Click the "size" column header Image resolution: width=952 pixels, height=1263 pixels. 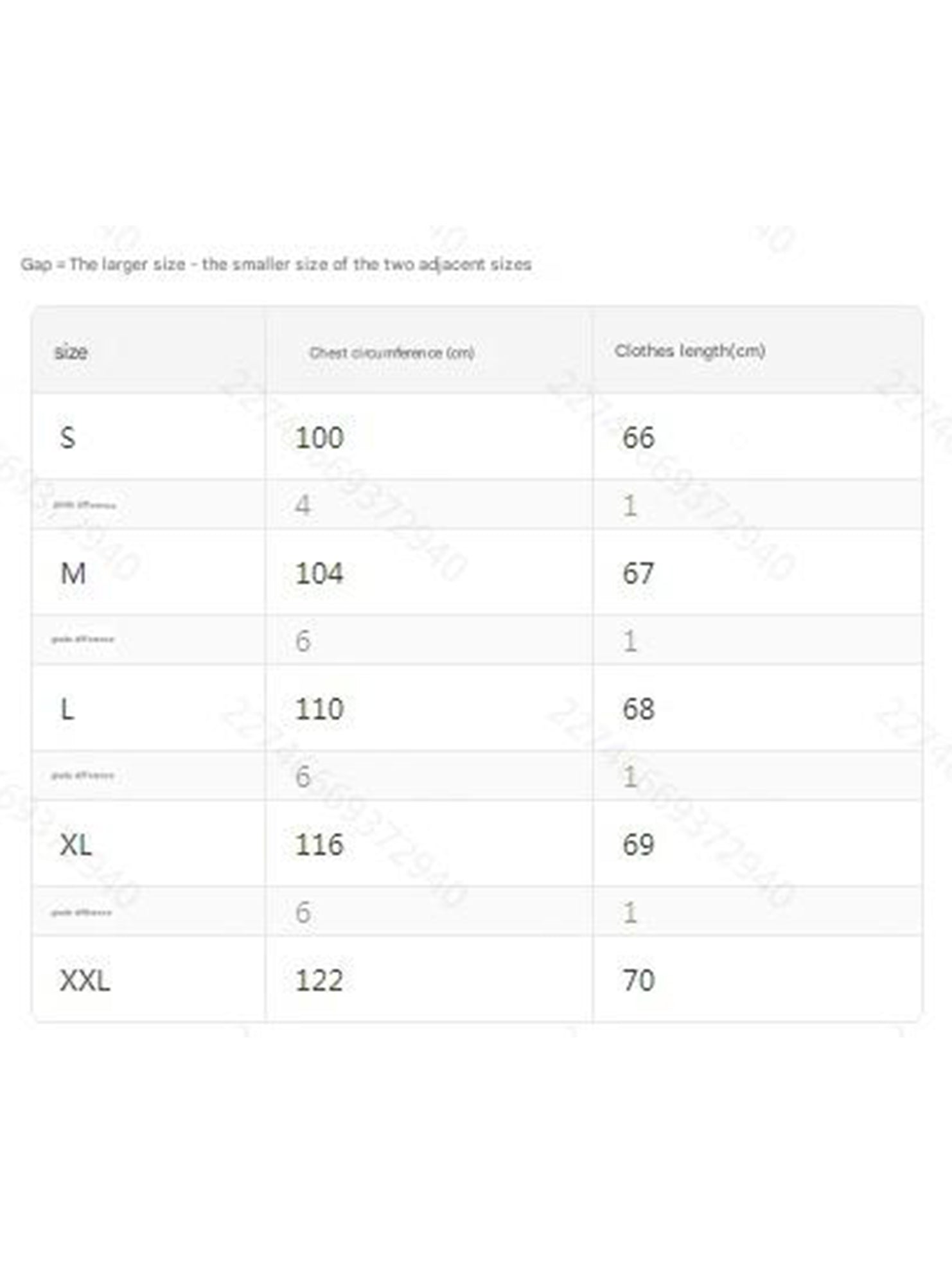[71, 352]
